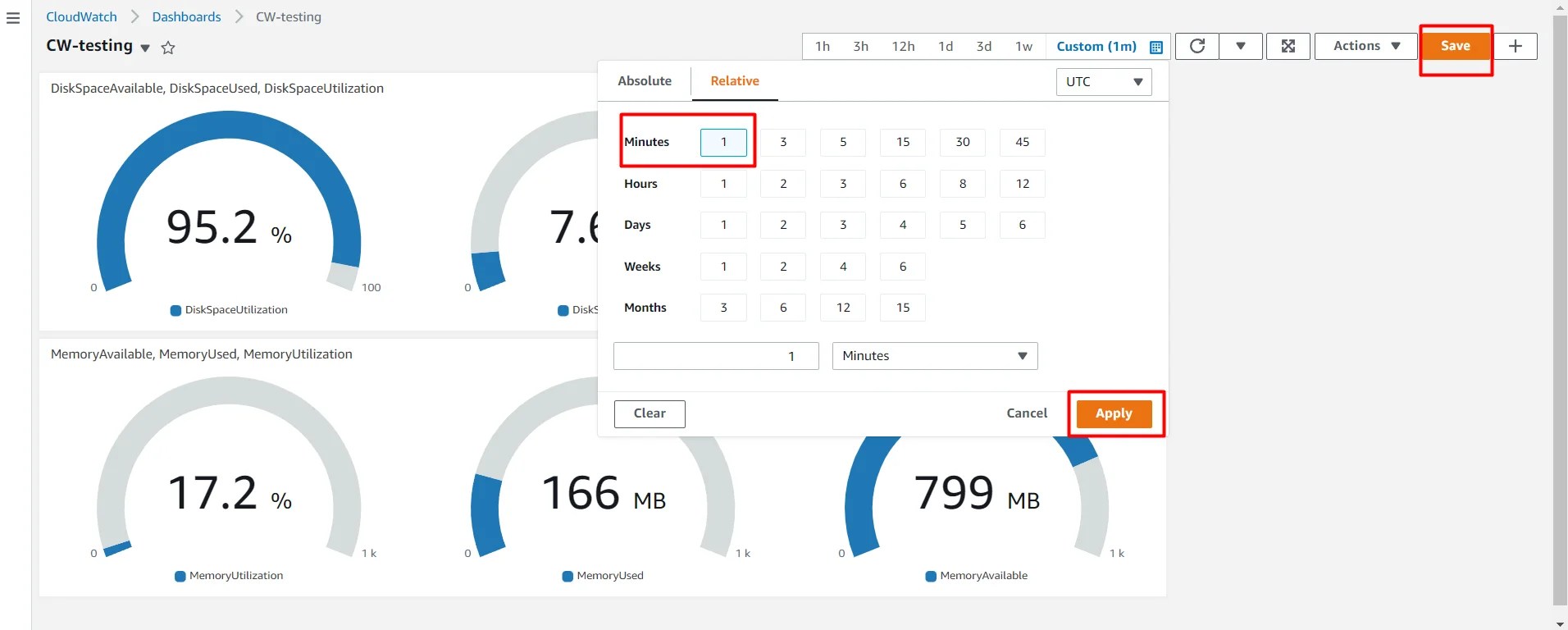Select 6 in Days row
This screenshot has width=1568, height=630.
click(x=1023, y=225)
